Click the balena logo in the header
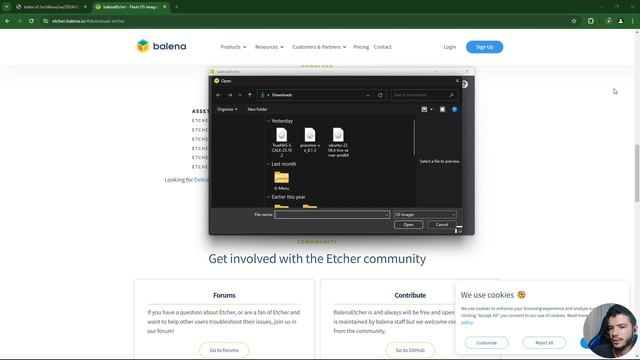Image resolution: width=640 pixels, height=360 pixels. point(161,46)
